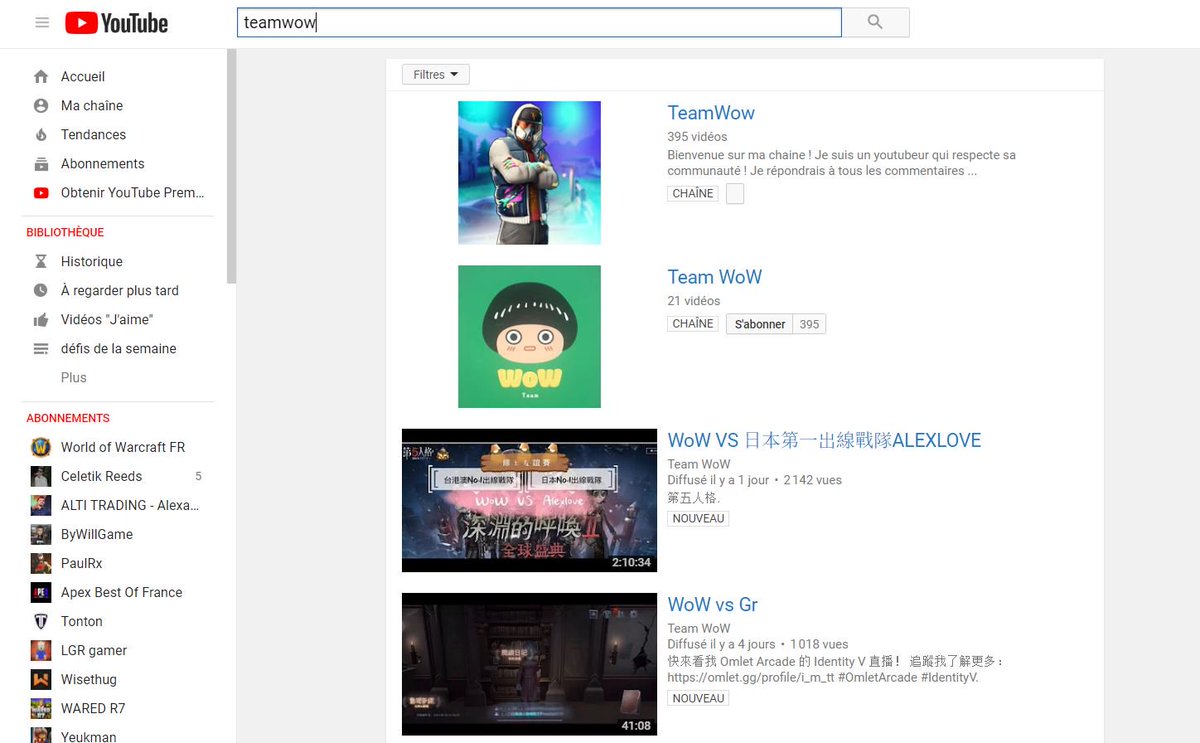This screenshot has width=1200, height=743.
Task: Click the ByWillGame channel avatar
Action: pos(41,534)
